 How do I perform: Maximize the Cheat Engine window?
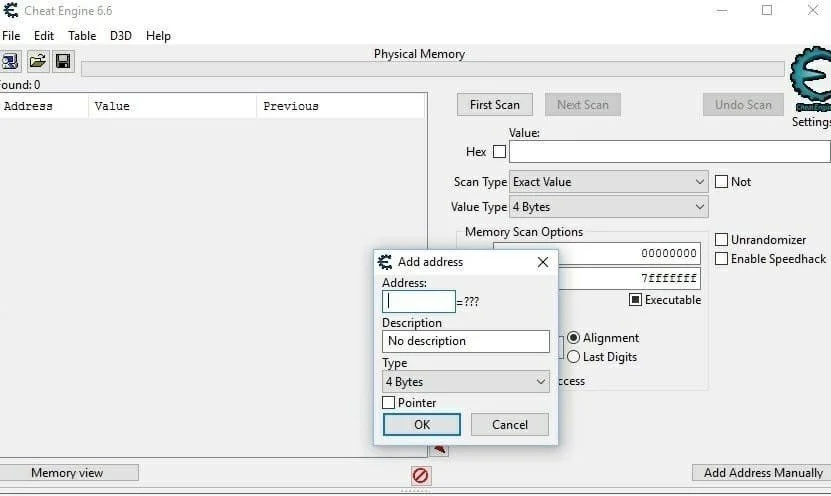(x=767, y=11)
